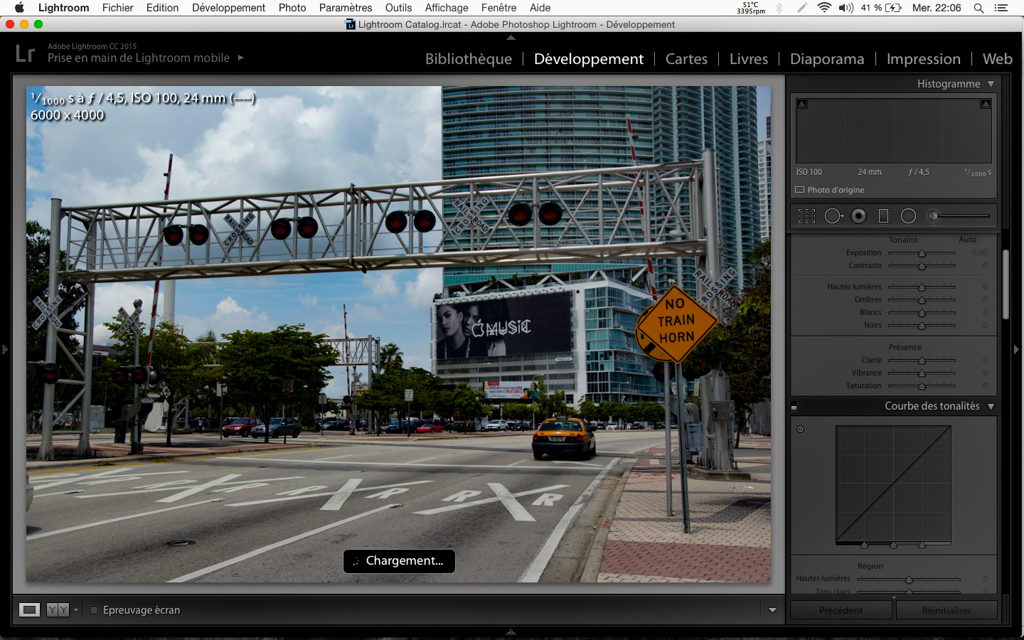Image resolution: width=1024 pixels, height=640 pixels.
Task: Enable the Epreuvage écran checkbox
Action: pos(94,610)
